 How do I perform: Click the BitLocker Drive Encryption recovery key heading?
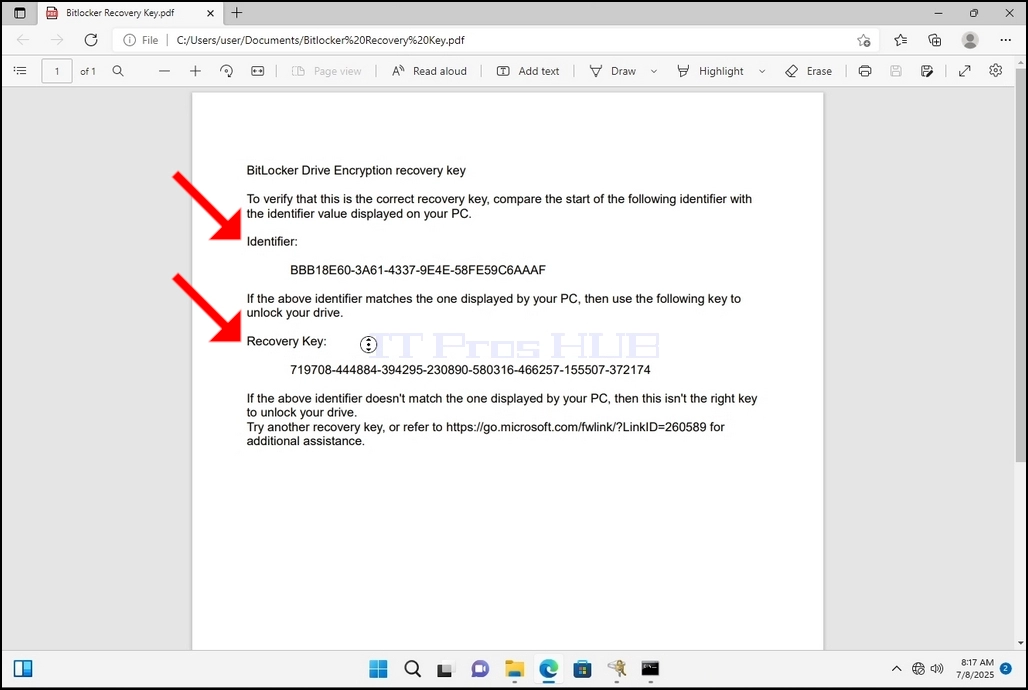356,171
